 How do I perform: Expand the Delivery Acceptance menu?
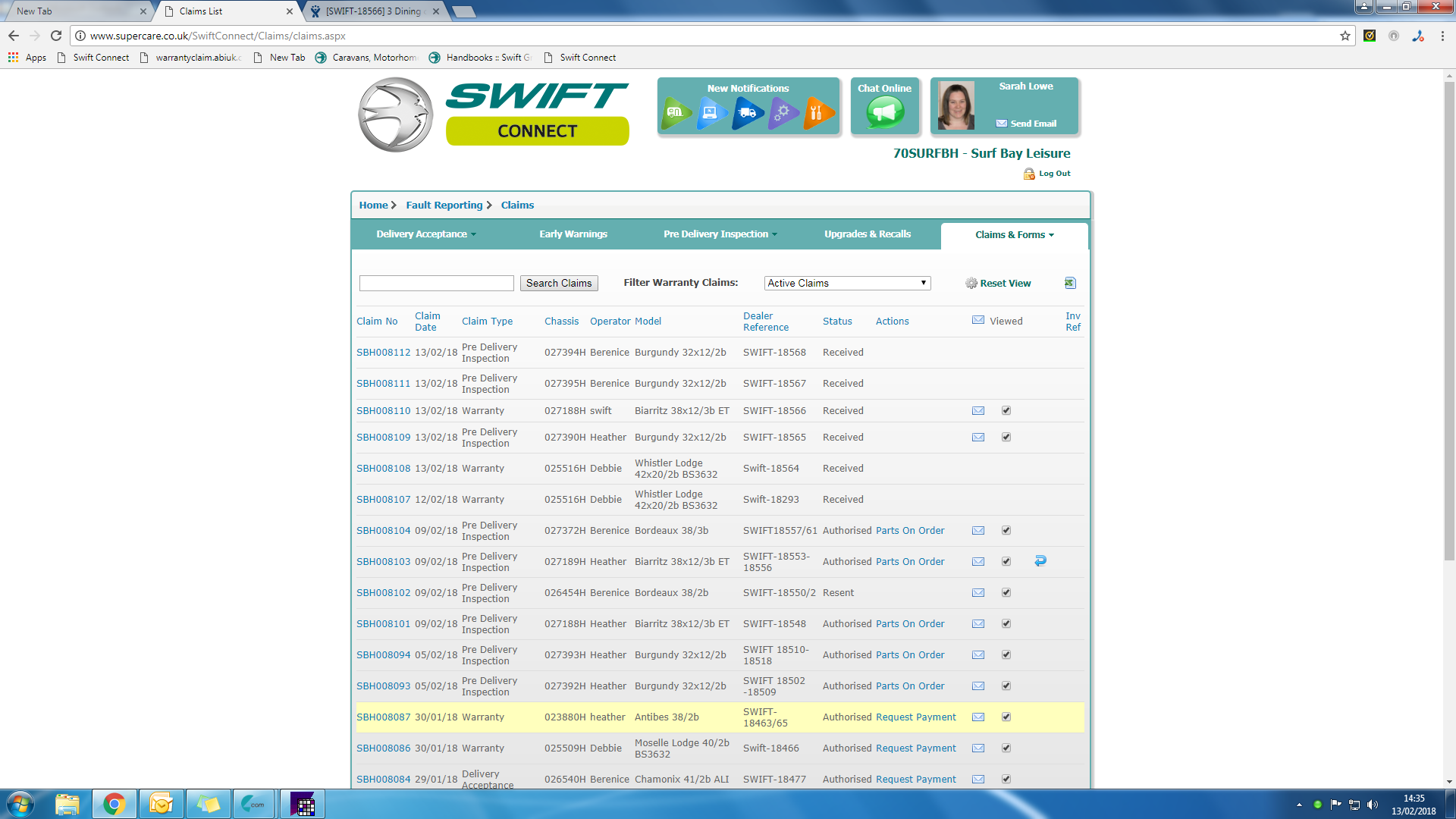[425, 234]
